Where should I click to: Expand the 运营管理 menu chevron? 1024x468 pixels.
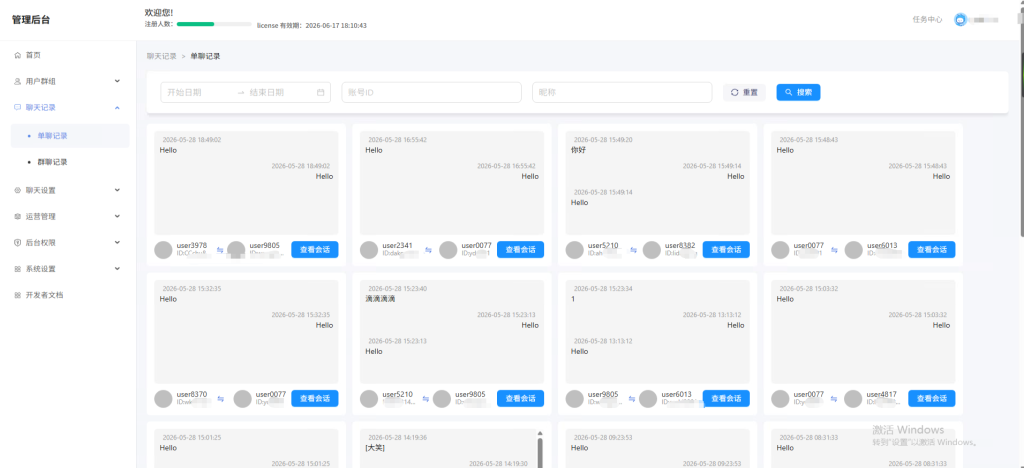click(x=117, y=216)
